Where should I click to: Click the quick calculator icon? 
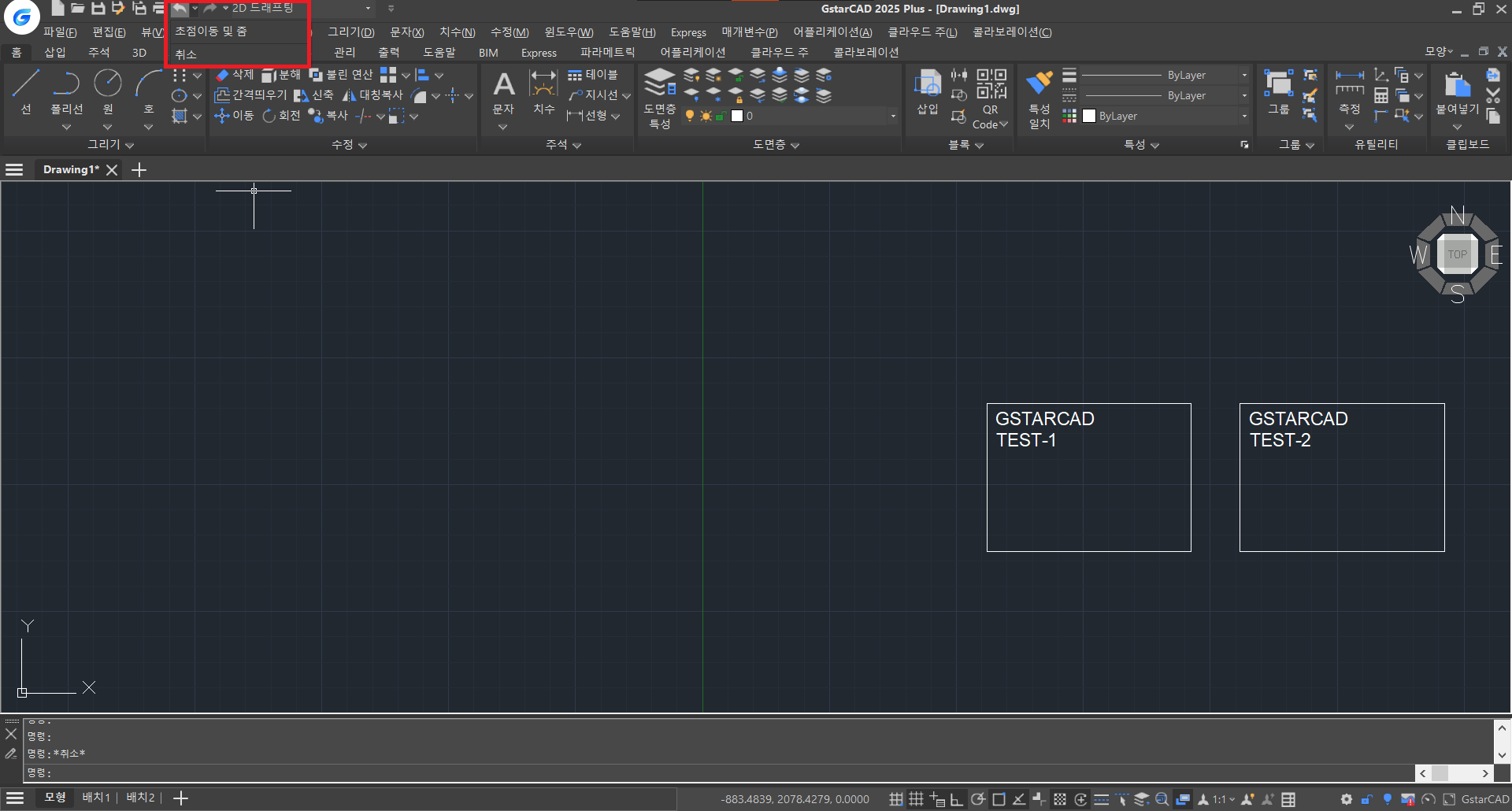(x=1381, y=96)
